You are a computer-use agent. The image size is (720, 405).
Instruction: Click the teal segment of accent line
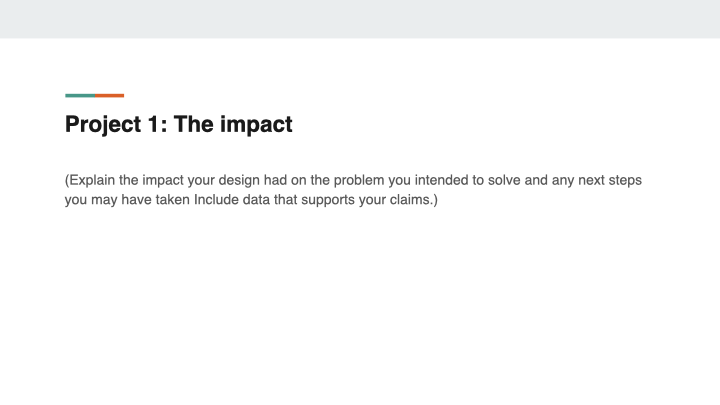[80, 95]
